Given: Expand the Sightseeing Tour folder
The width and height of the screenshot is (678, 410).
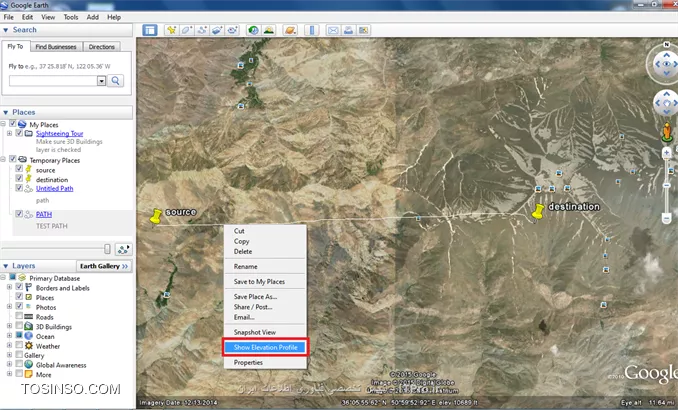Looking at the screenshot, I should point(10,133).
